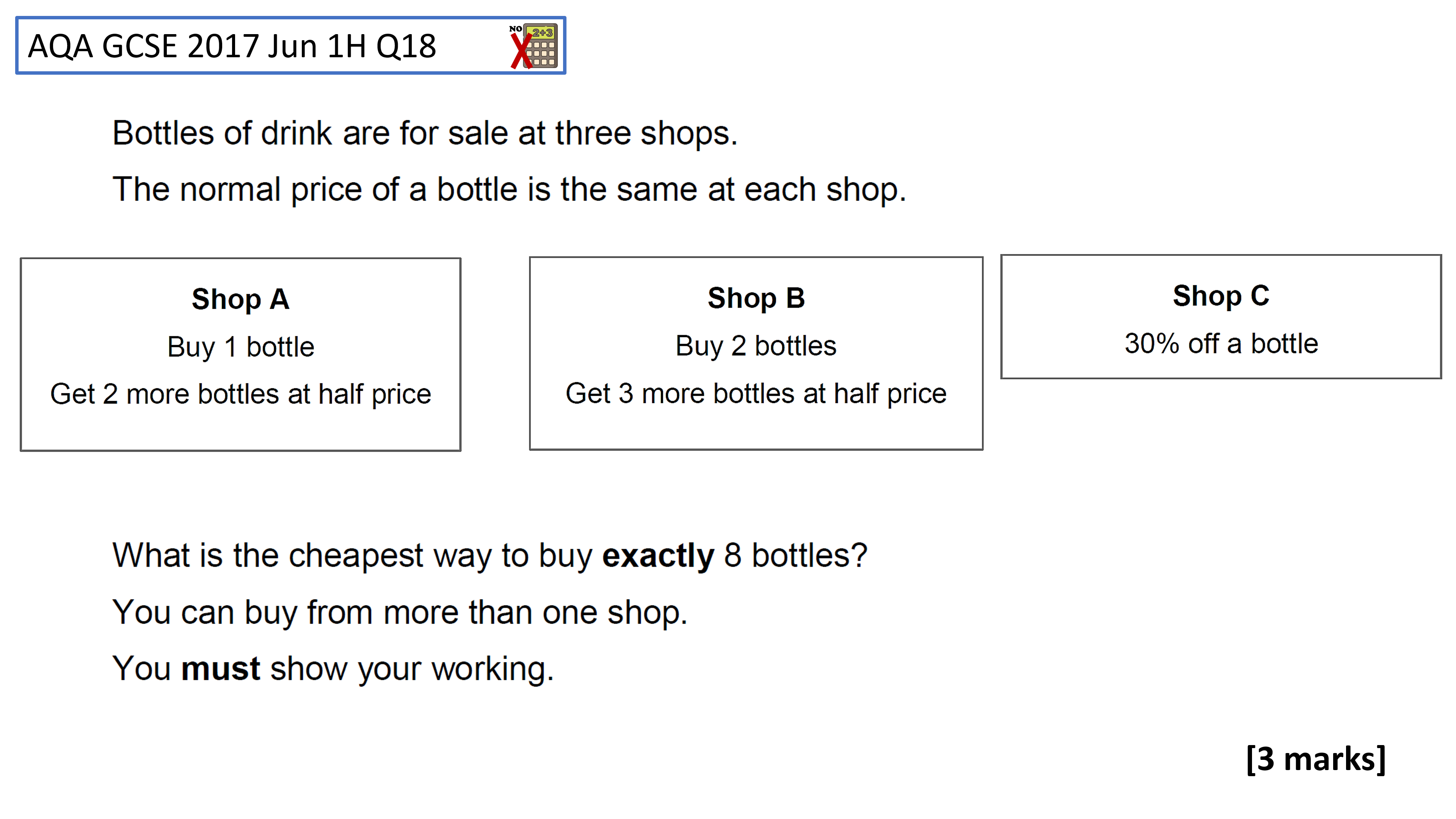Click the Get 2 more bottles at half price offer
Screen dimensions: 1456x819
click(x=241, y=394)
